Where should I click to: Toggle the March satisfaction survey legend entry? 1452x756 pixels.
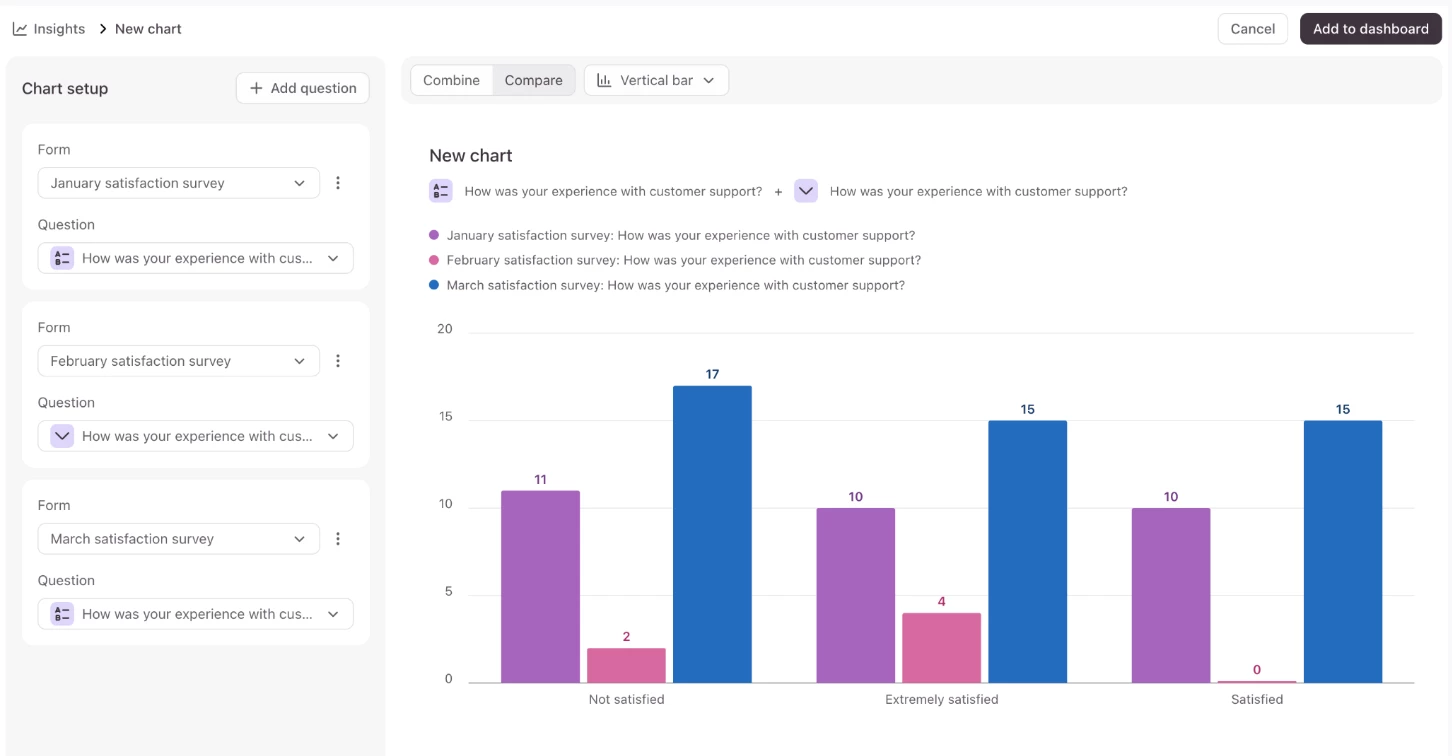click(x=667, y=285)
